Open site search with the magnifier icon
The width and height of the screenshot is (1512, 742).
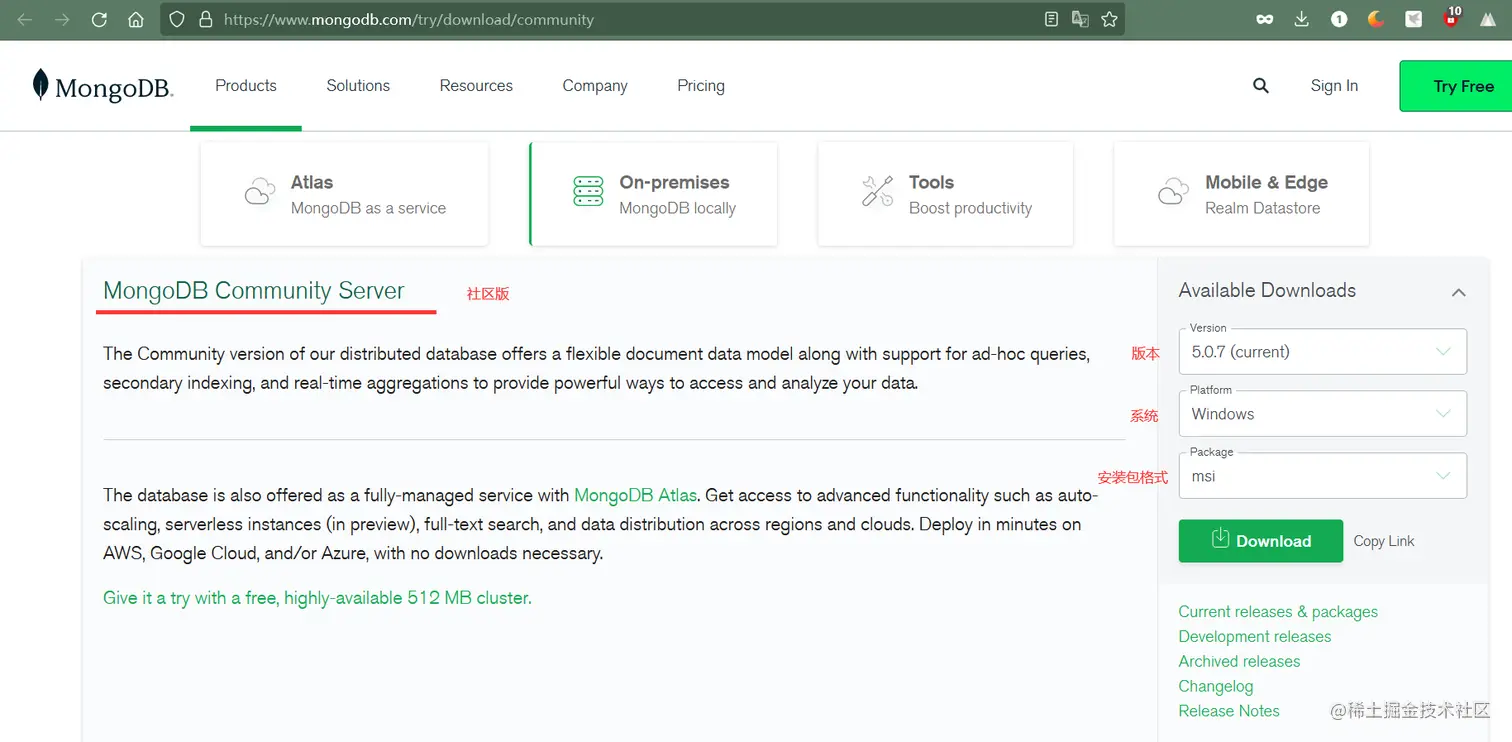point(1261,86)
